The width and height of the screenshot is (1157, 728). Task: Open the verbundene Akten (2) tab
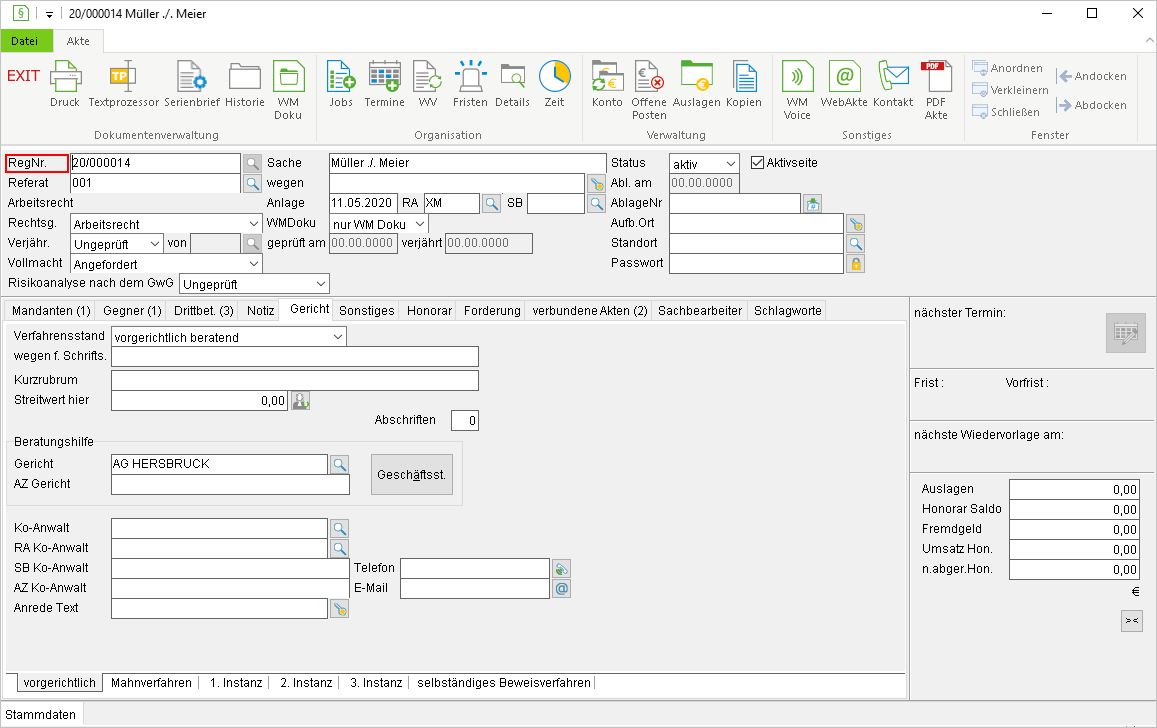[x=590, y=311]
